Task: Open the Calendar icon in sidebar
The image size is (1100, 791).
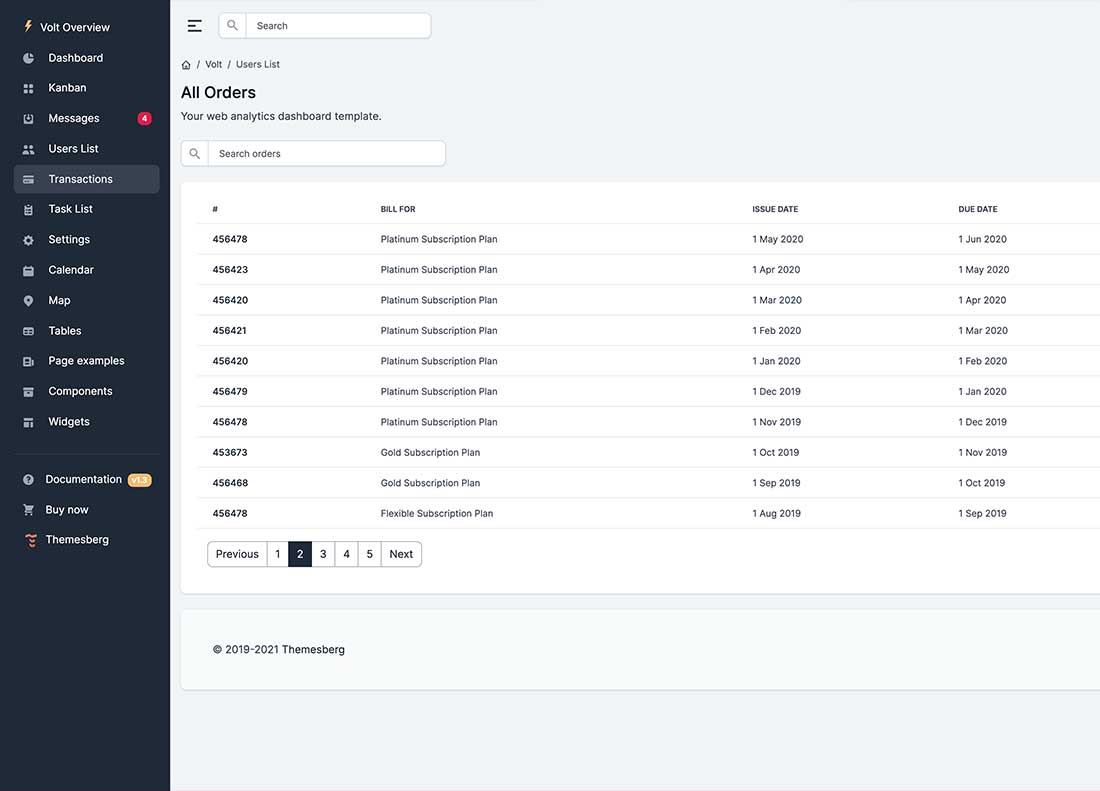Action: tap(27, 269)
